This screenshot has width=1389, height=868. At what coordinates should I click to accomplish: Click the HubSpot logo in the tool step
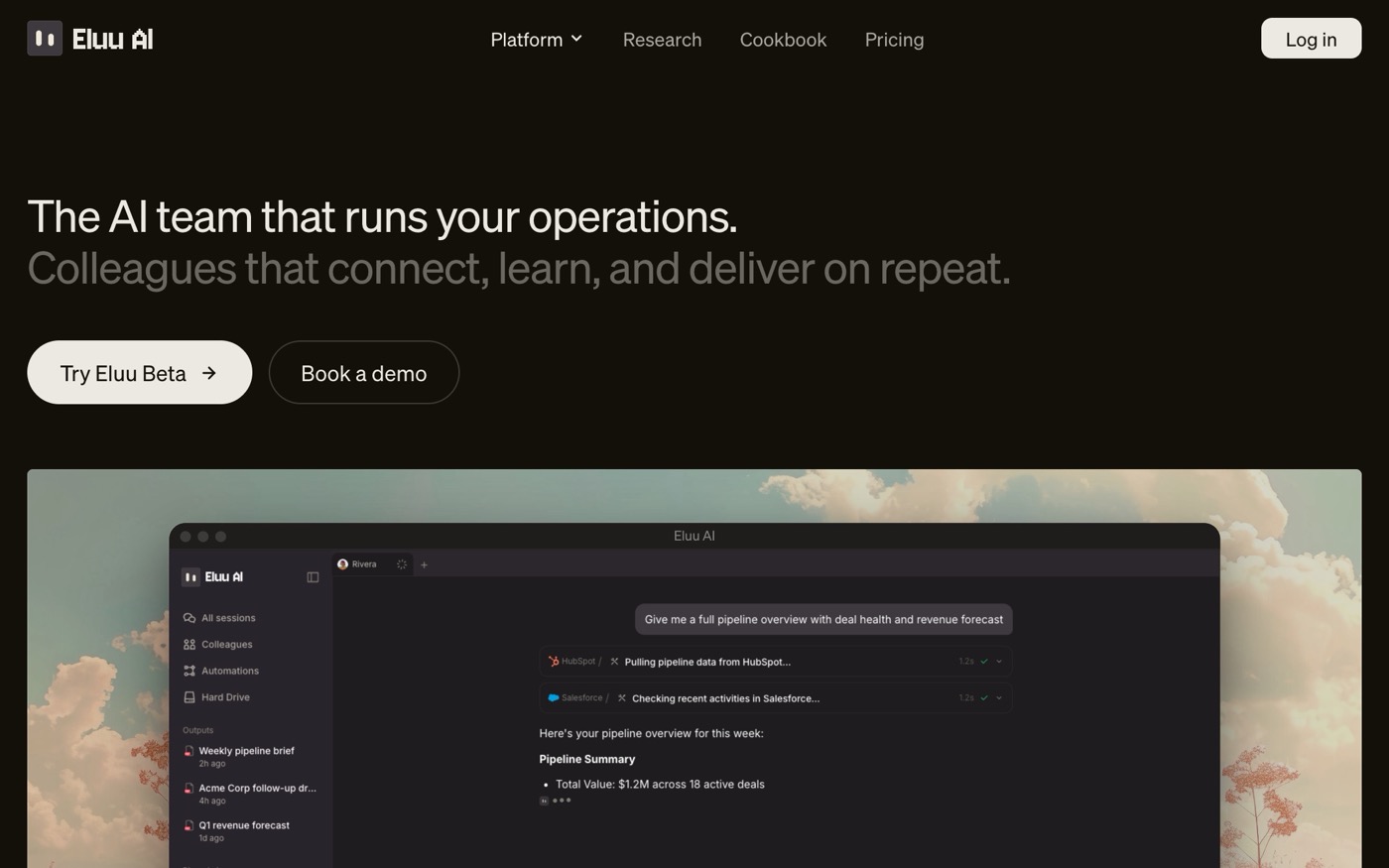[x=554, y=662]
